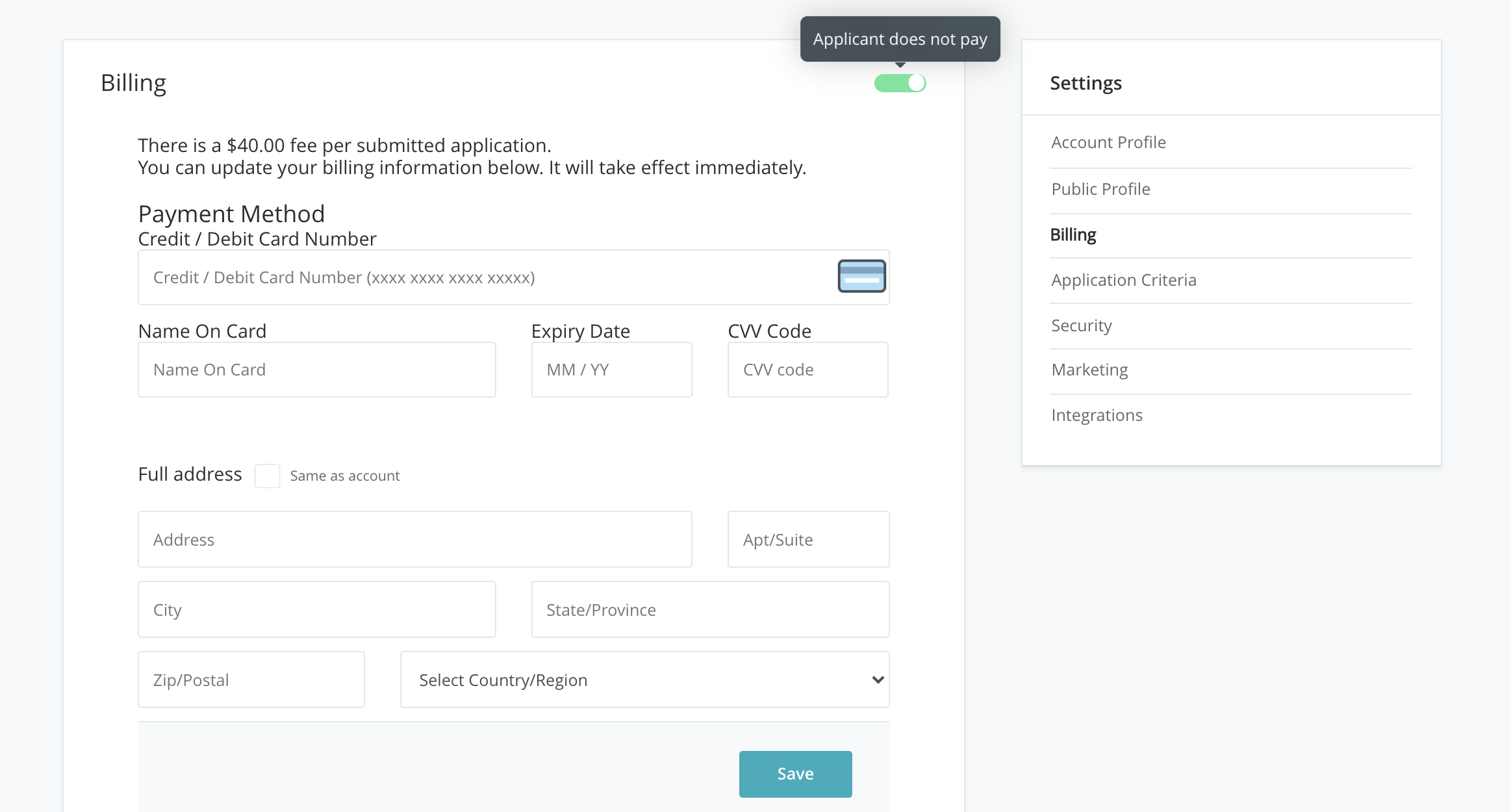Toggle the Applicant does not pay switch
The image size is (1511, 812).
(x=900, y=83)
